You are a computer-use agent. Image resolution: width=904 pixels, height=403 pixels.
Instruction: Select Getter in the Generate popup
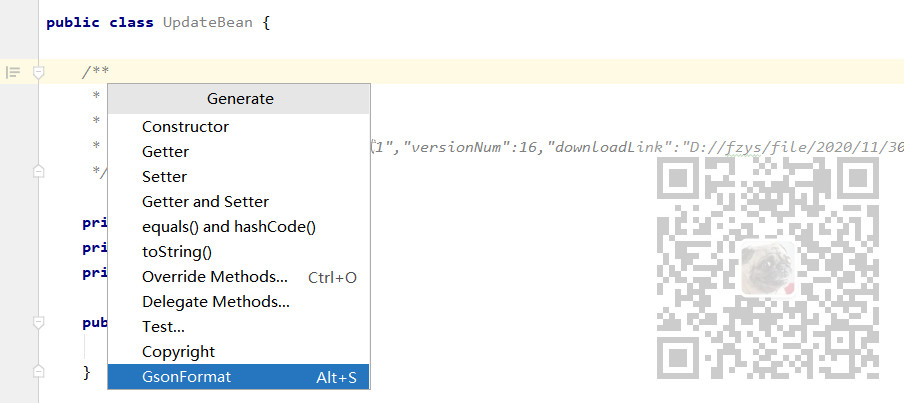coord(165,152)
